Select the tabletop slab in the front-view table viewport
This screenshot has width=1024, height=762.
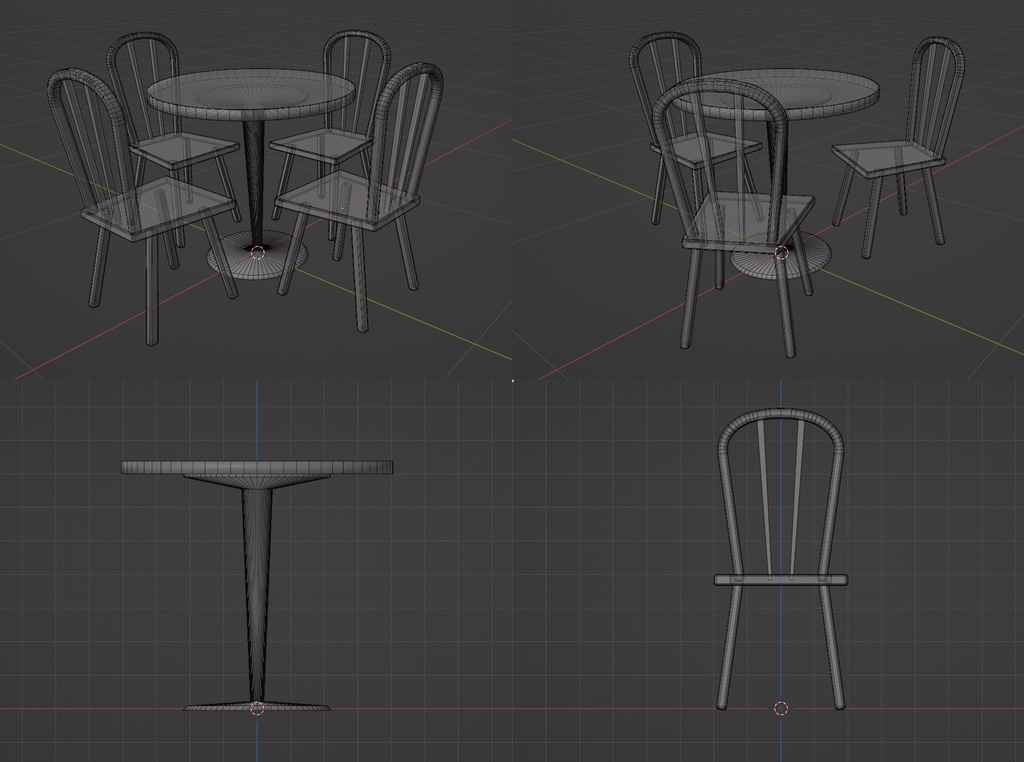click(x=257, y=468)
